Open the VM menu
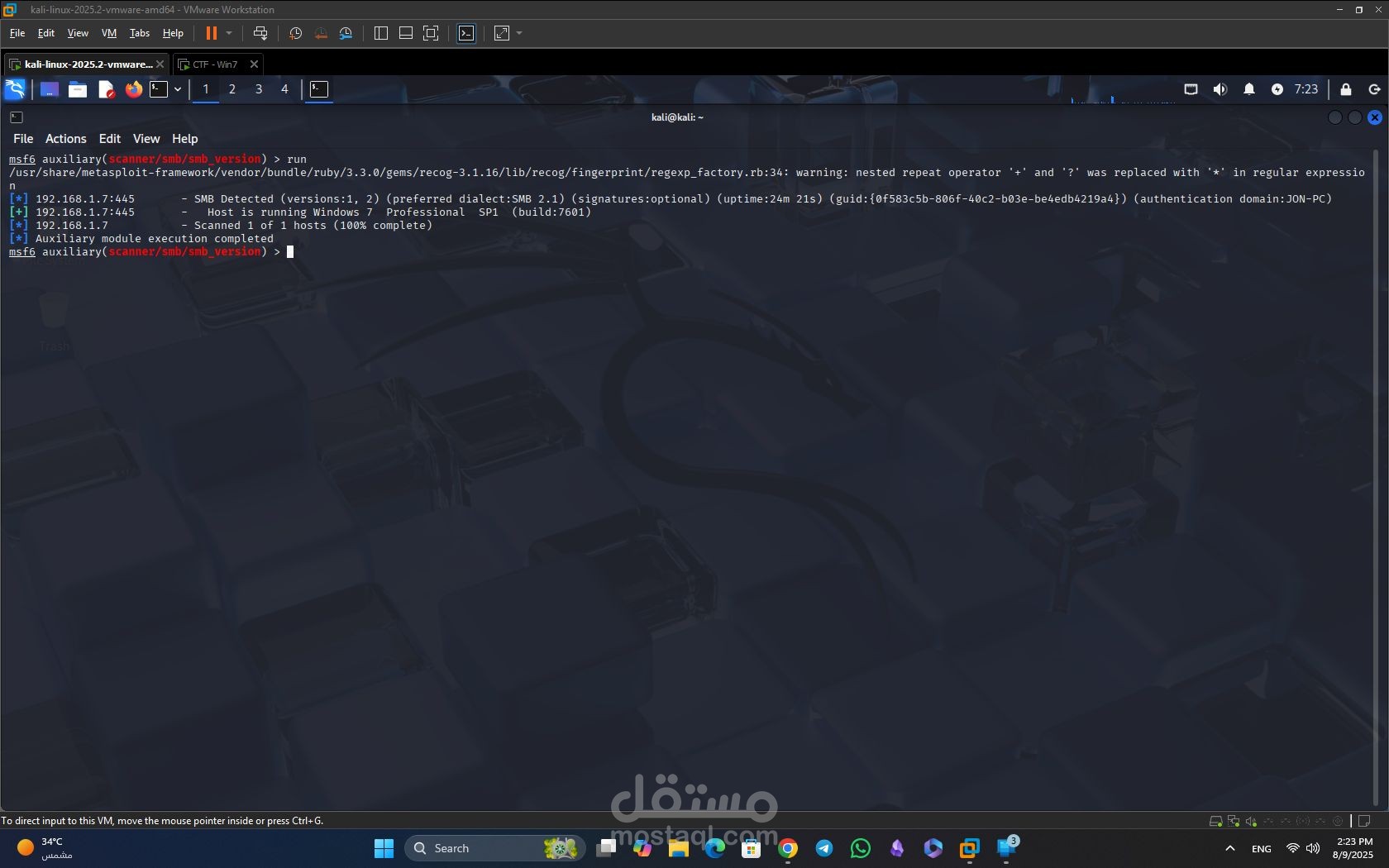 tap(109, 33)
